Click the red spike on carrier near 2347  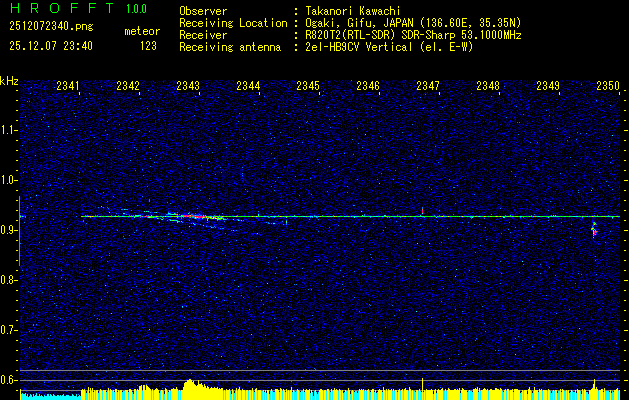coord(423,210)
